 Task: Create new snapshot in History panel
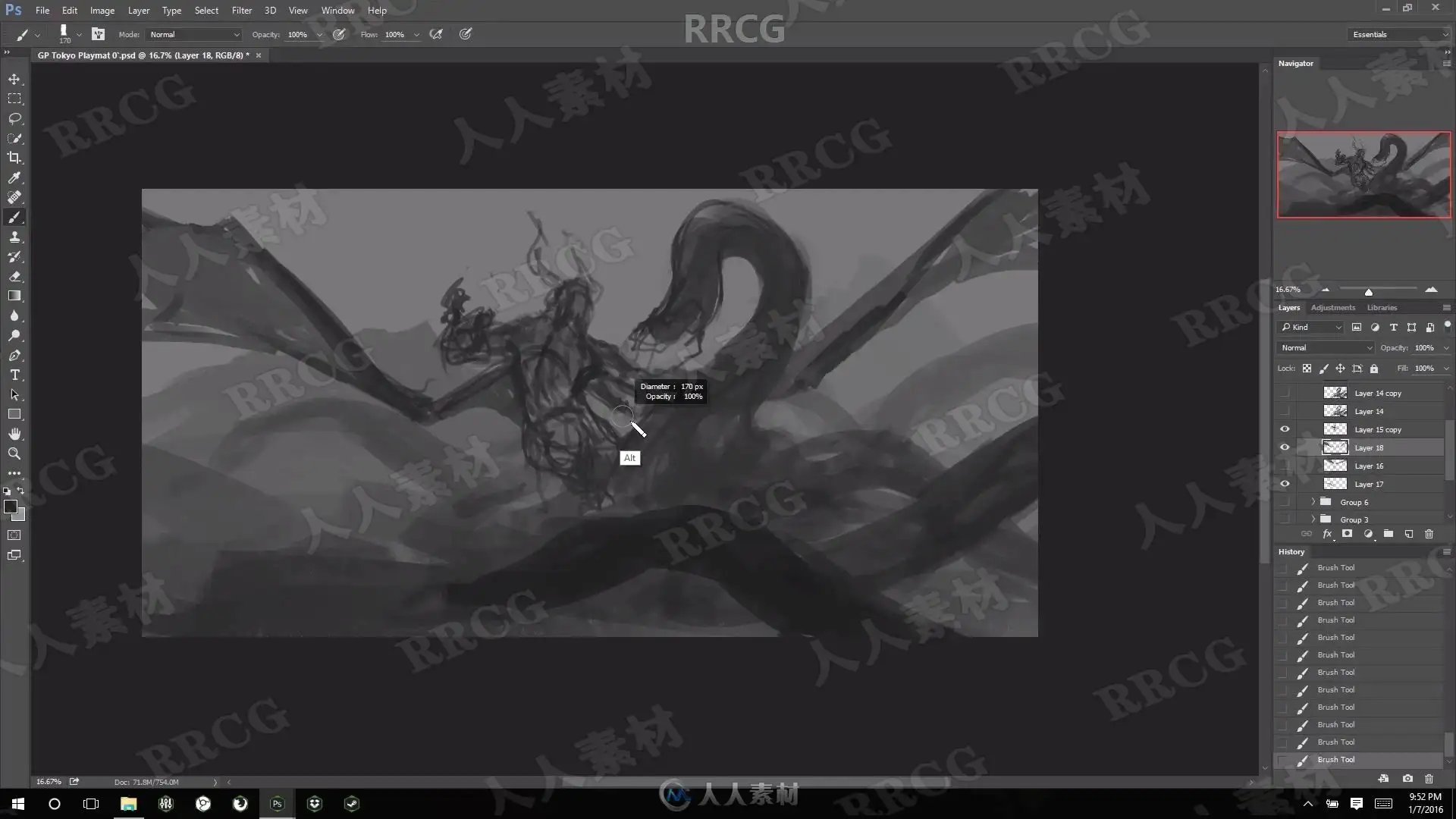(1407, 779)
